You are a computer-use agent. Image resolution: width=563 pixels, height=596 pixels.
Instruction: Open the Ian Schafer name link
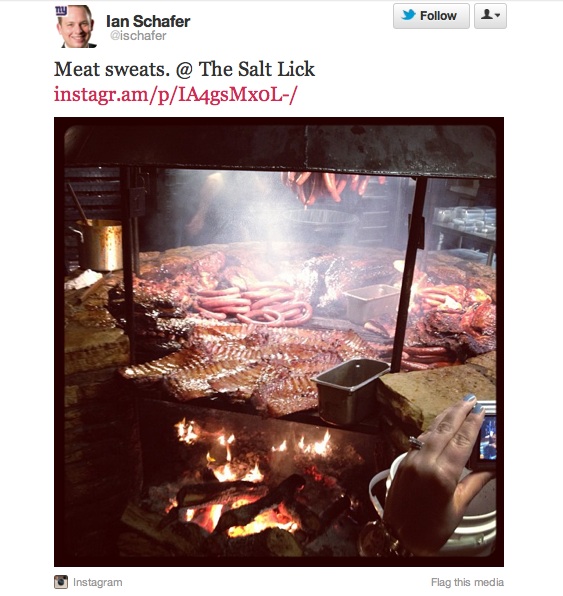point(148,21)
